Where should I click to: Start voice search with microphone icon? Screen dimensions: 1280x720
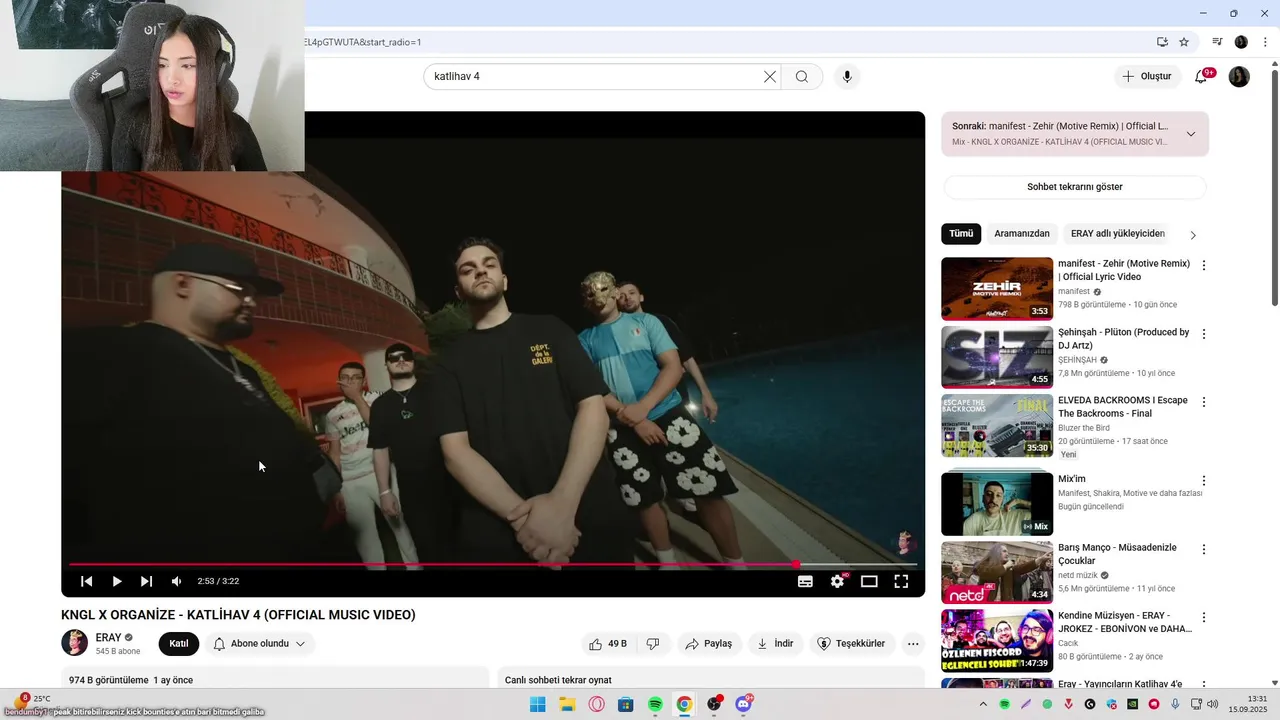click(847, 77)
